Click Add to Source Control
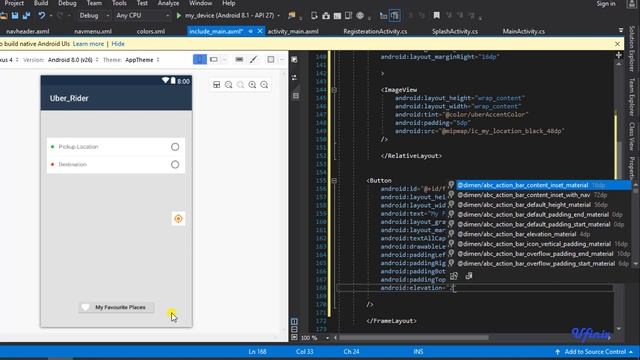The width and height of the screenshot is (640, 360). [x=595, y=352]
